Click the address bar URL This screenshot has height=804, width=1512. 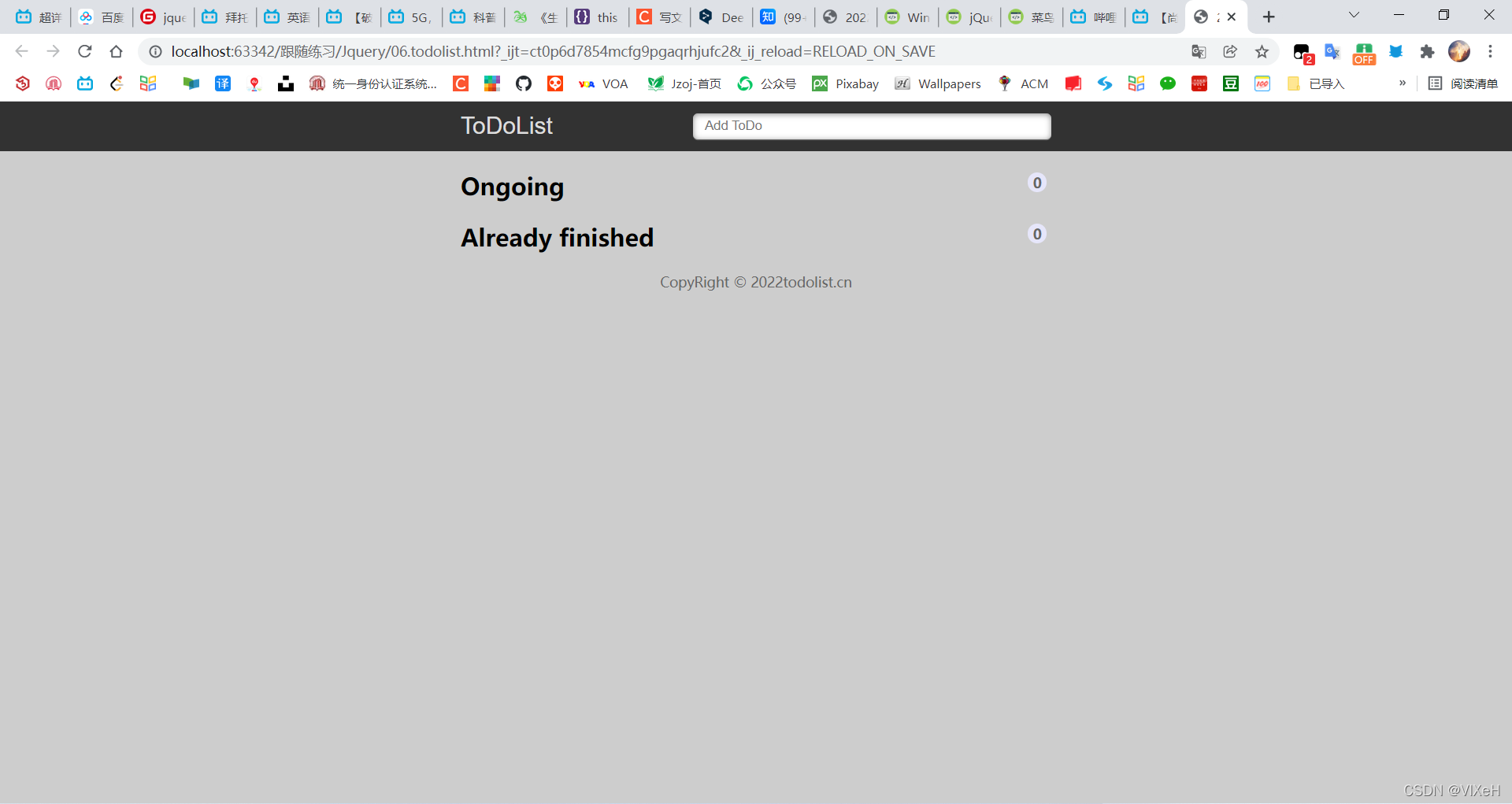pyautogui.click(x=553, y=51)
